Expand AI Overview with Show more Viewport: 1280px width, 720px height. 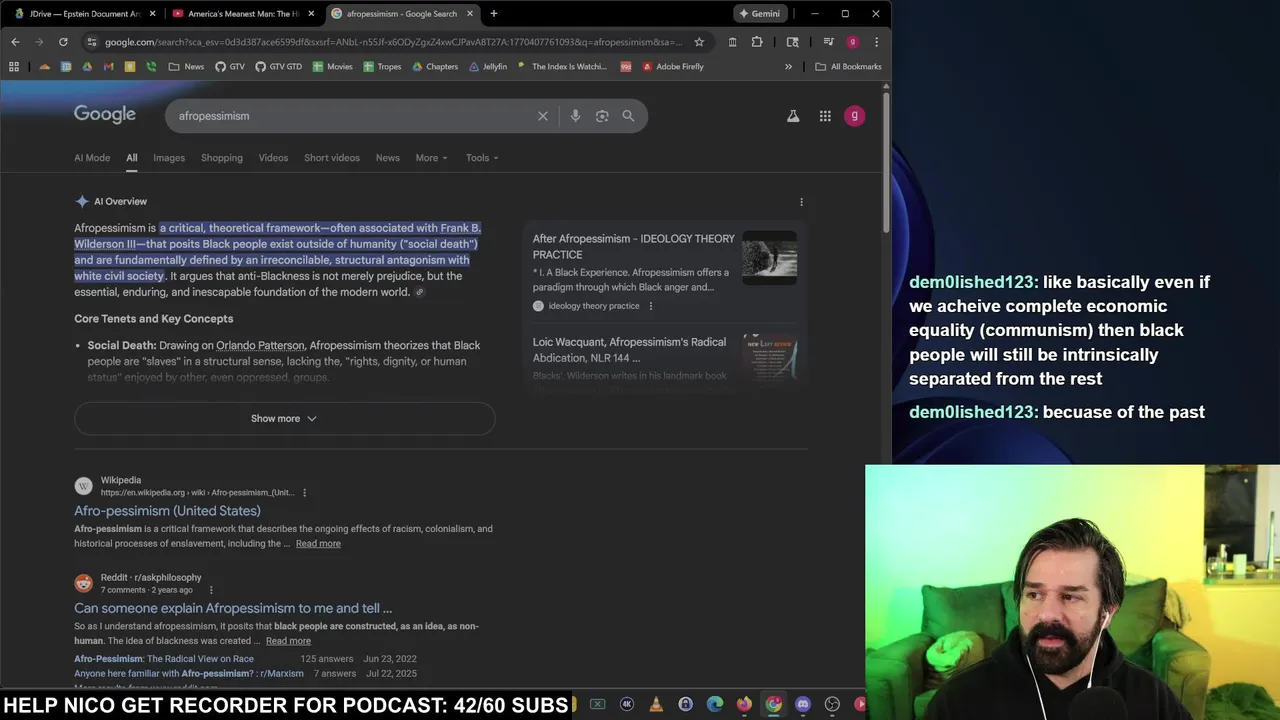click(x=284, y=418)
